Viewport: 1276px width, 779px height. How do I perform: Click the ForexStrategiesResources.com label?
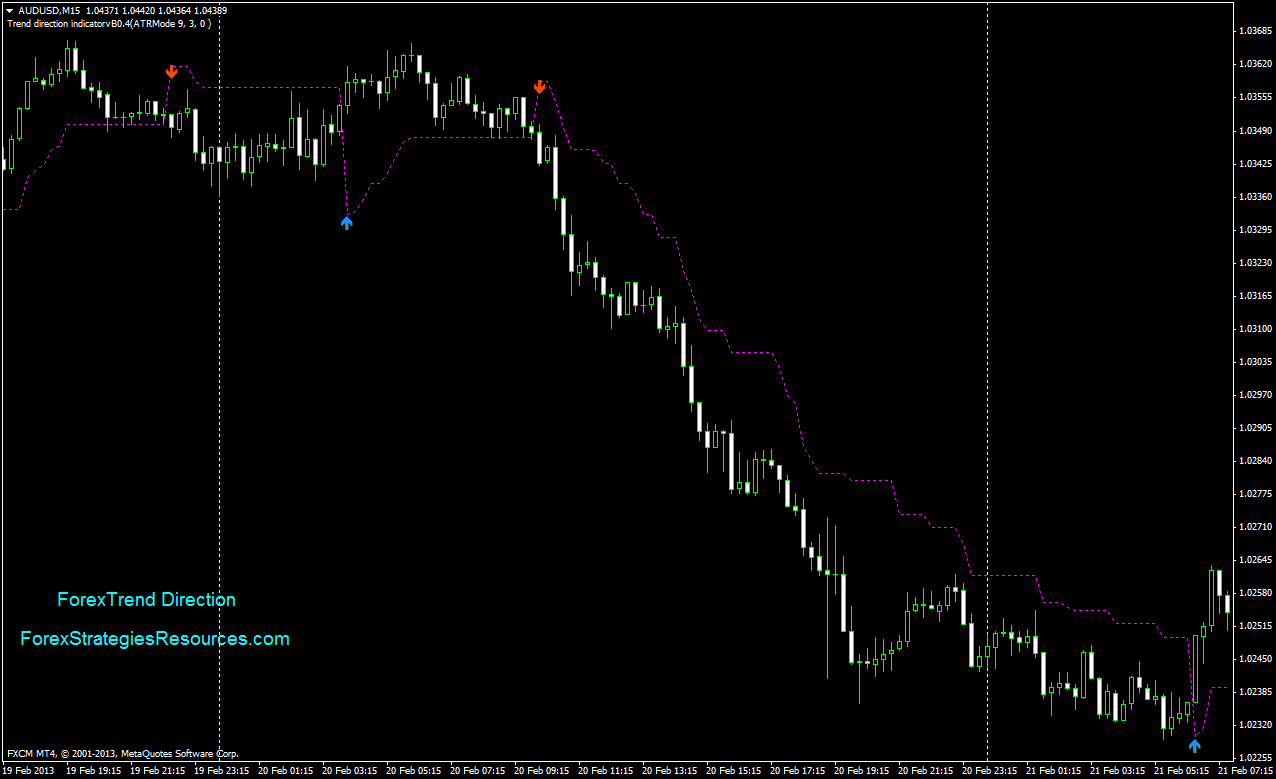(155, 638)
